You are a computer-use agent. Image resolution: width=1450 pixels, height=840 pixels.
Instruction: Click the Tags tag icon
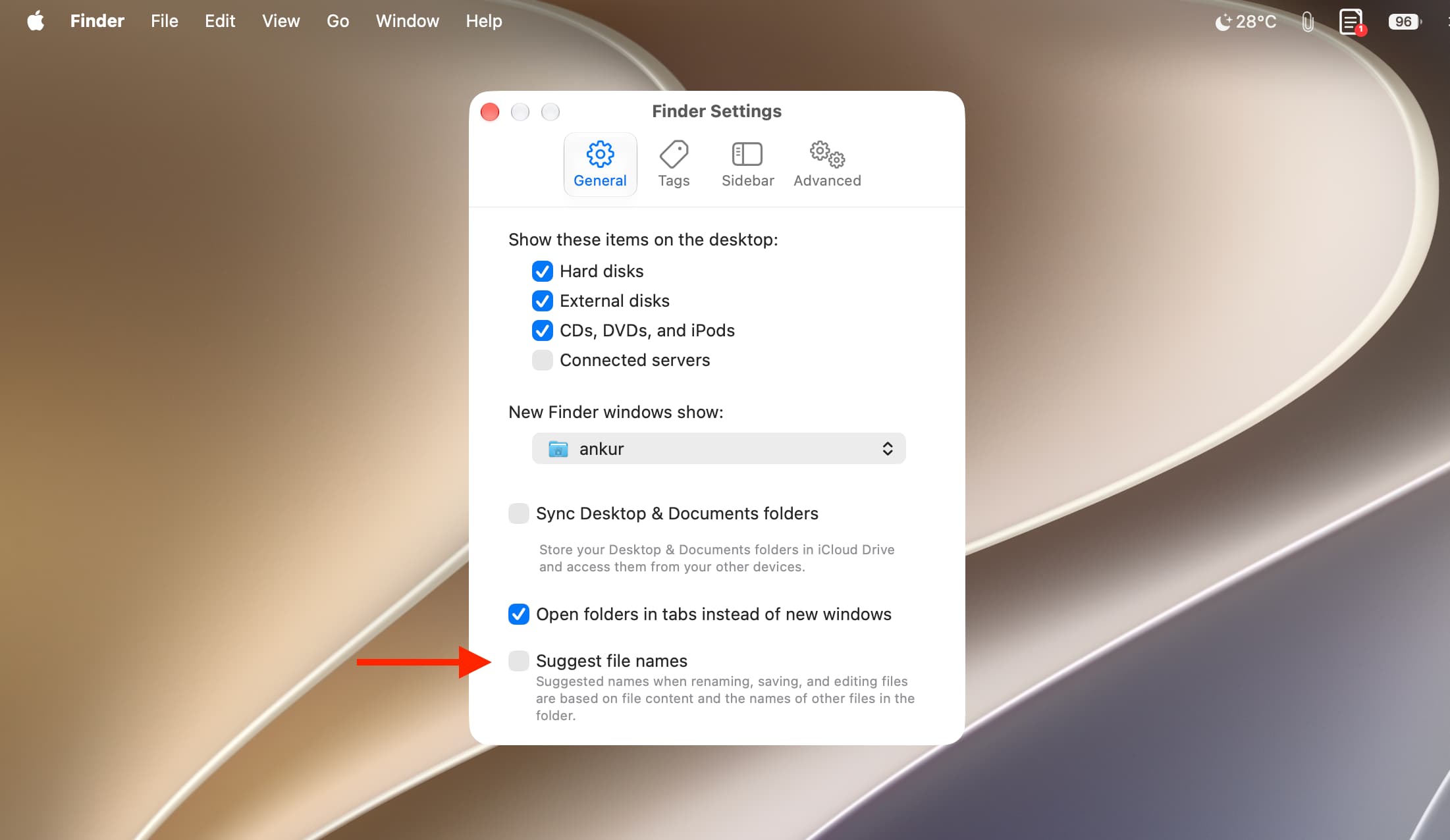(674, 154)
